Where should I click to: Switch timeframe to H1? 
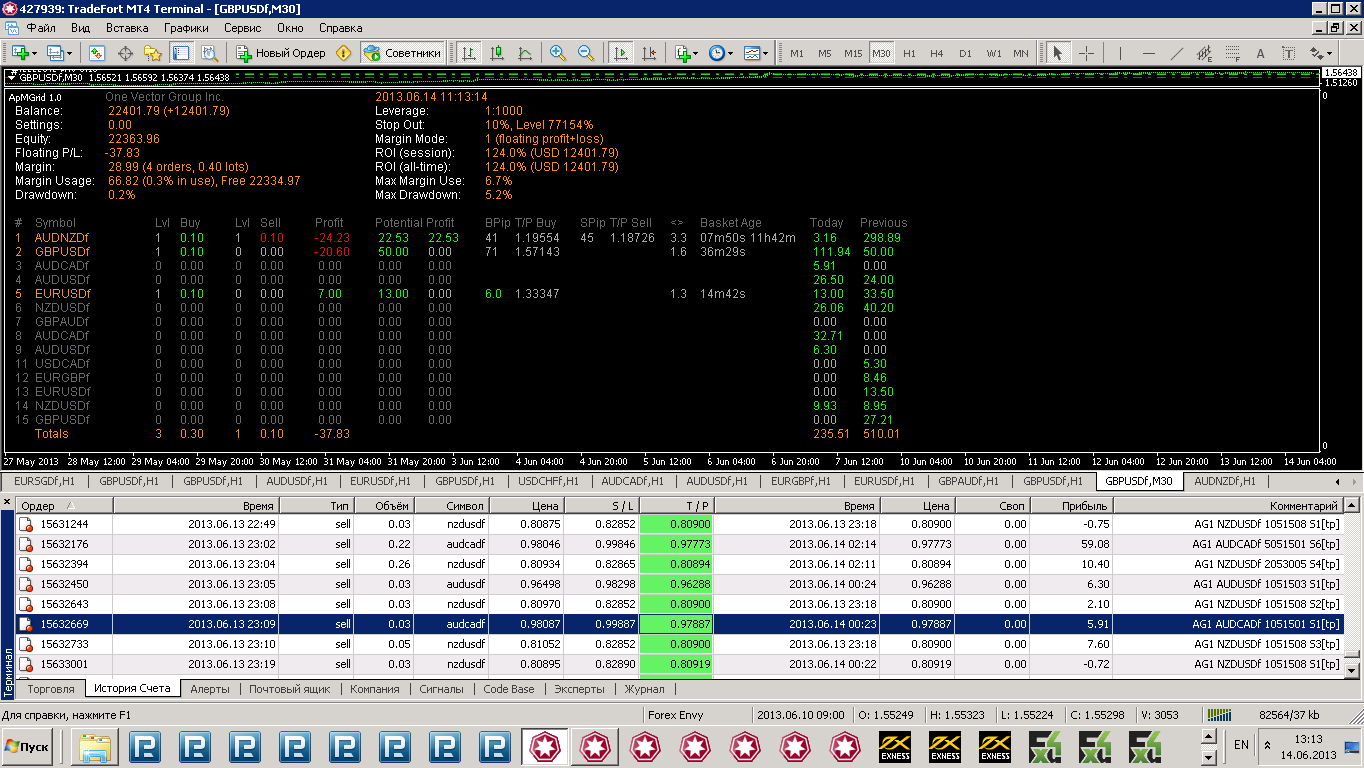click(x=909, y=53)
